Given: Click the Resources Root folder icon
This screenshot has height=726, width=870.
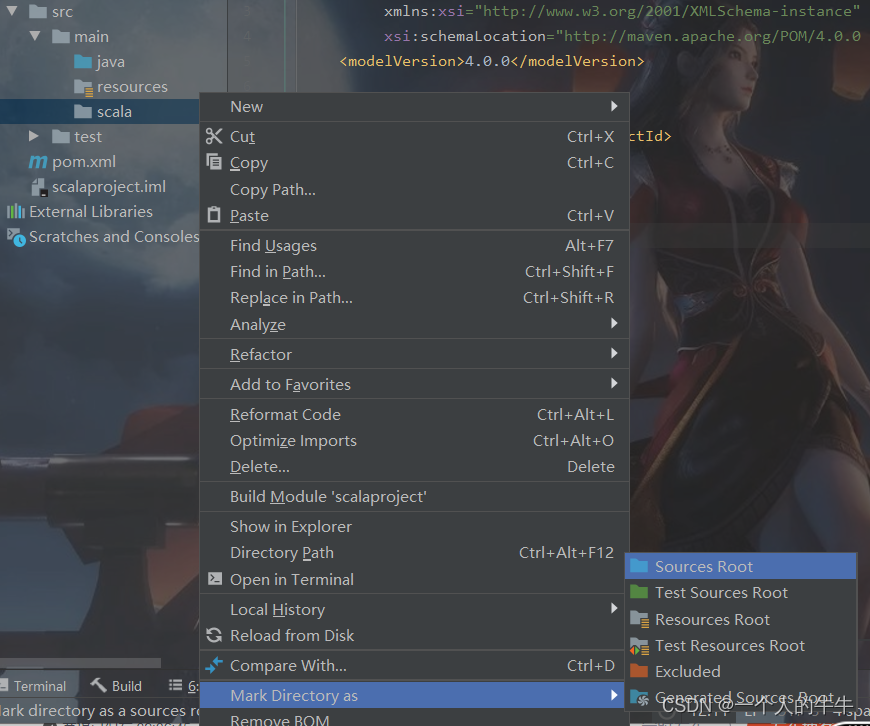Looking at the screenshot, I should [640, 619].
